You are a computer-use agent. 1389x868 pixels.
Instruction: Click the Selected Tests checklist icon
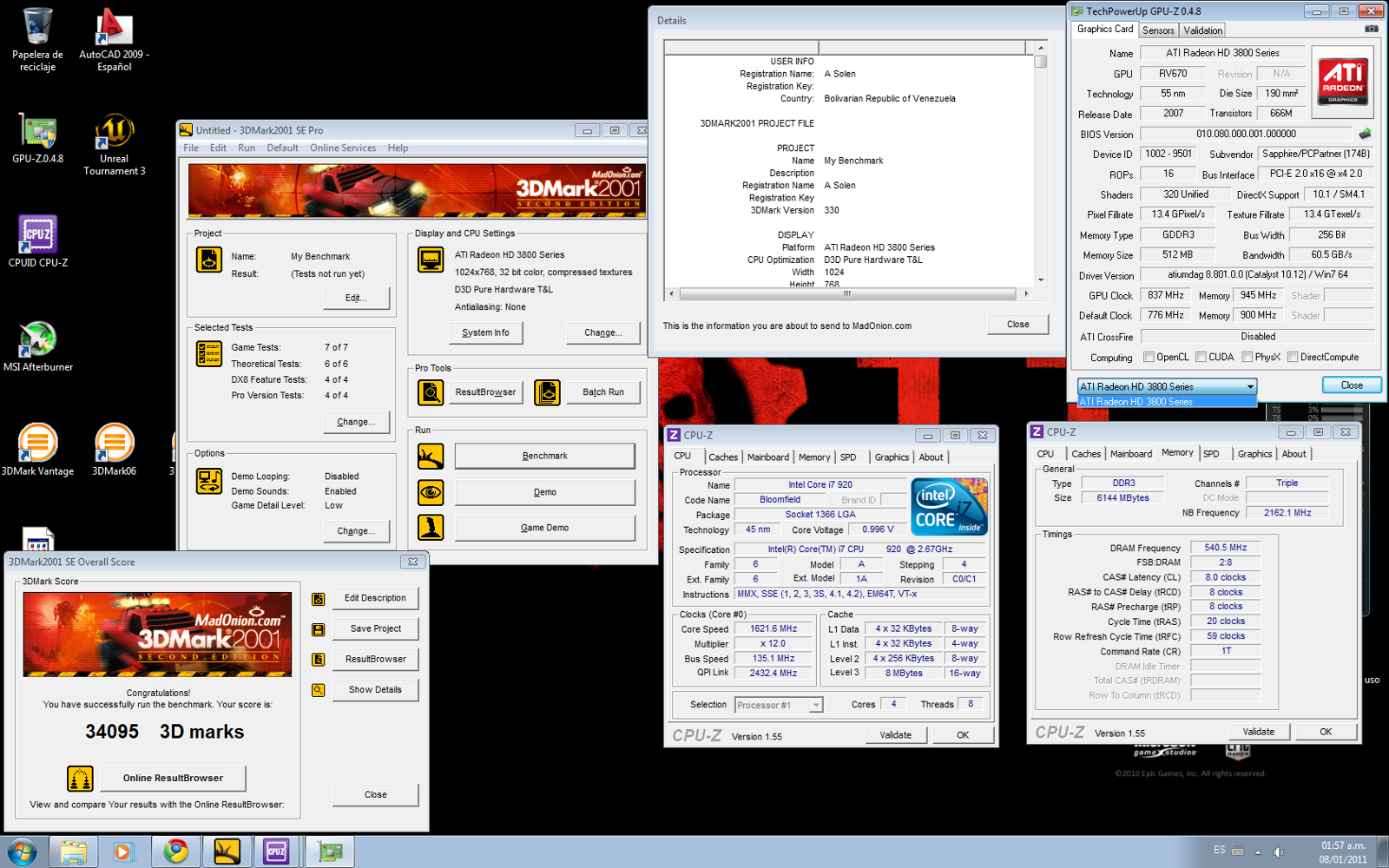tap(209, 353)
